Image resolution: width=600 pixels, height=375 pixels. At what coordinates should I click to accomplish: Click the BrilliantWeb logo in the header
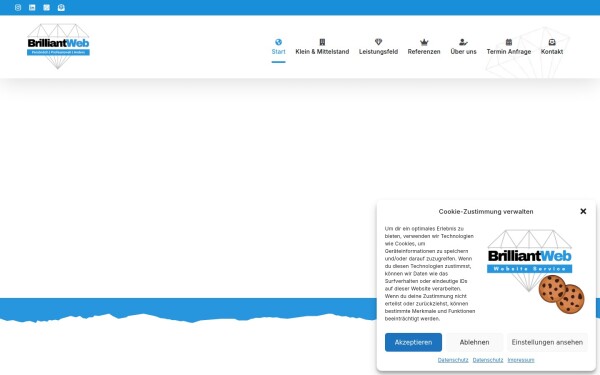[x=58, y=46]
